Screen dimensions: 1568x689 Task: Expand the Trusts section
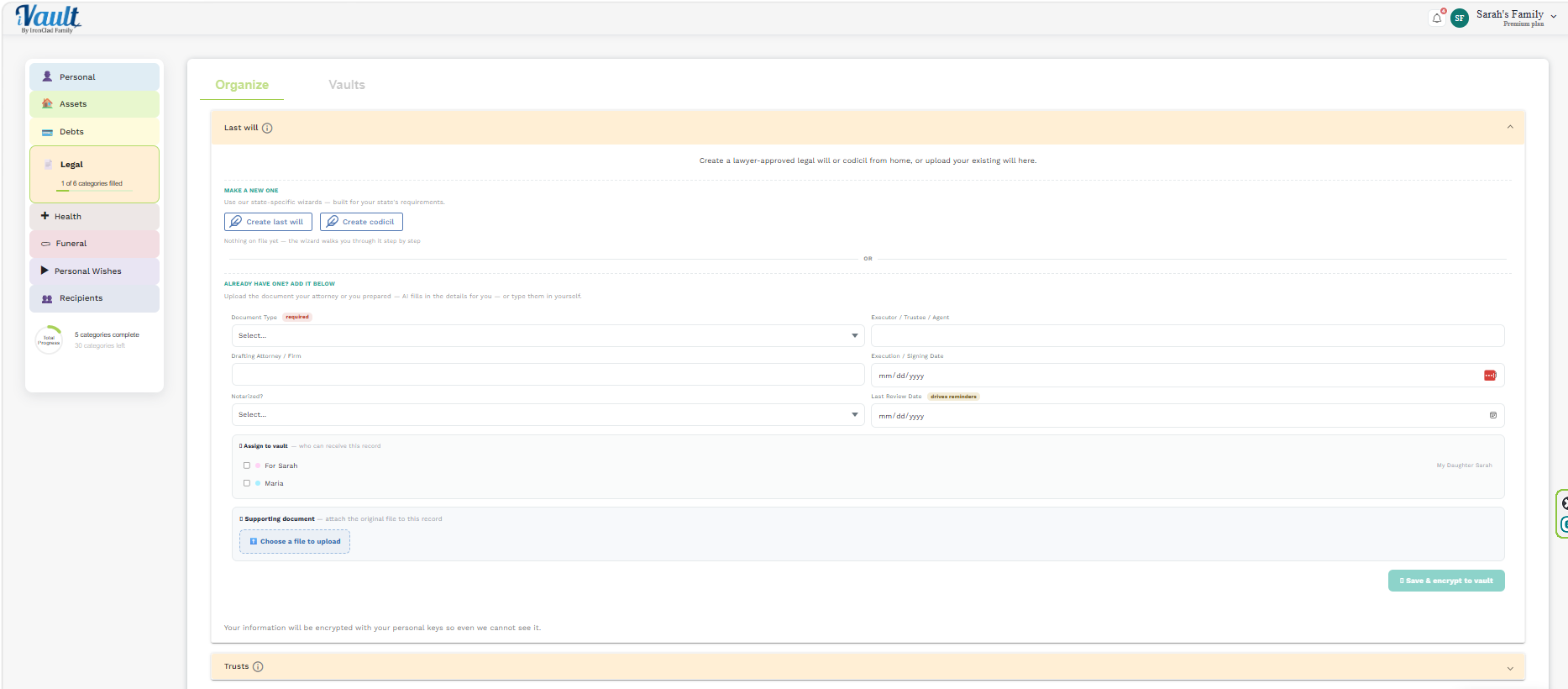tap(1510, 668)
